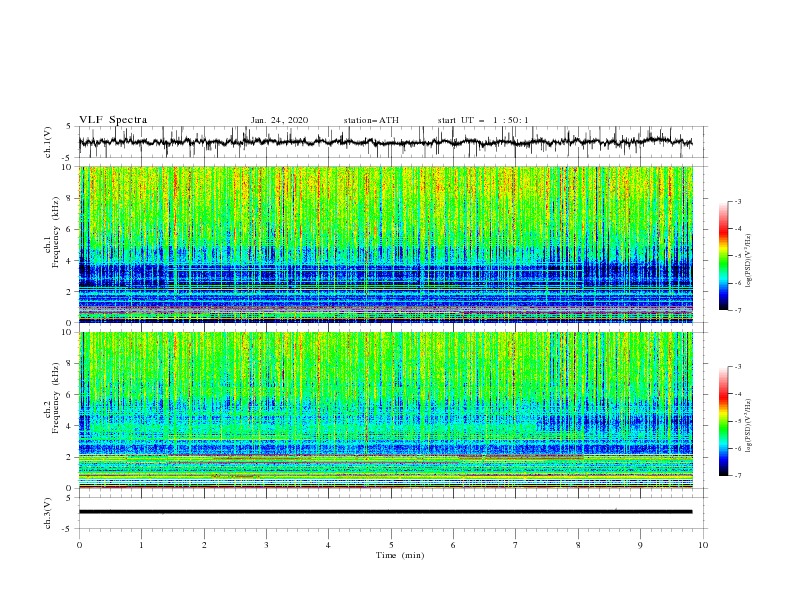
Task: Click the "2" kHz tick on ch.2 frequency axis
Action: pyautogui.click(x=70, y=457)
